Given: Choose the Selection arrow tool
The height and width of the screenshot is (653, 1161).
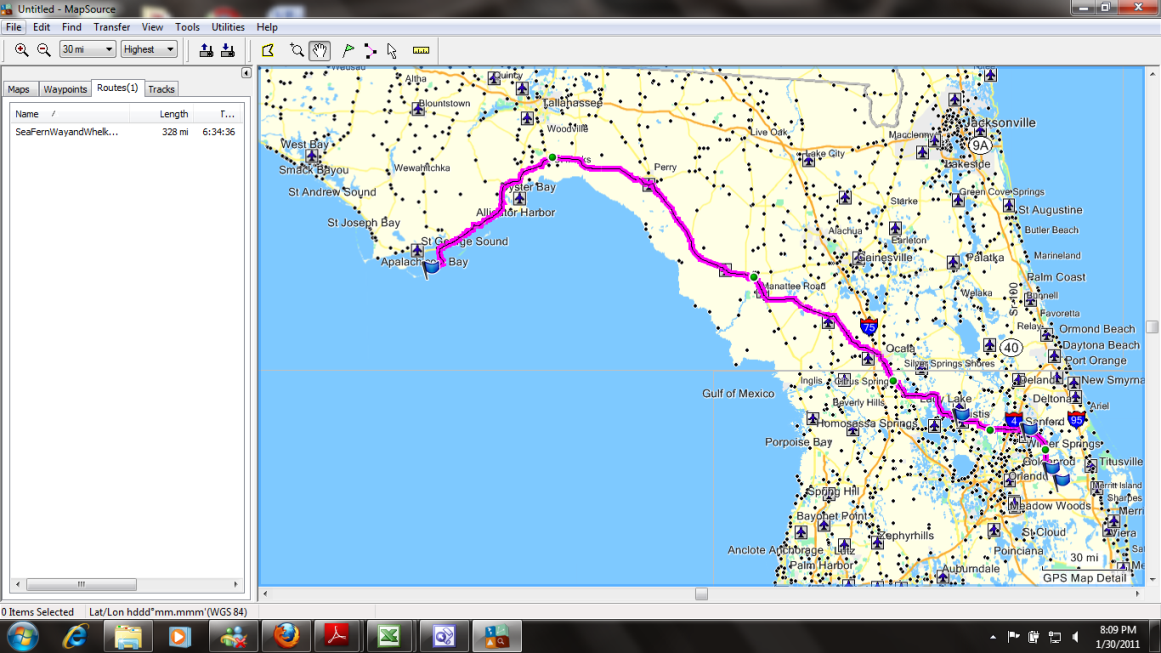Looking at the screenshot, I should coord(392,50).
